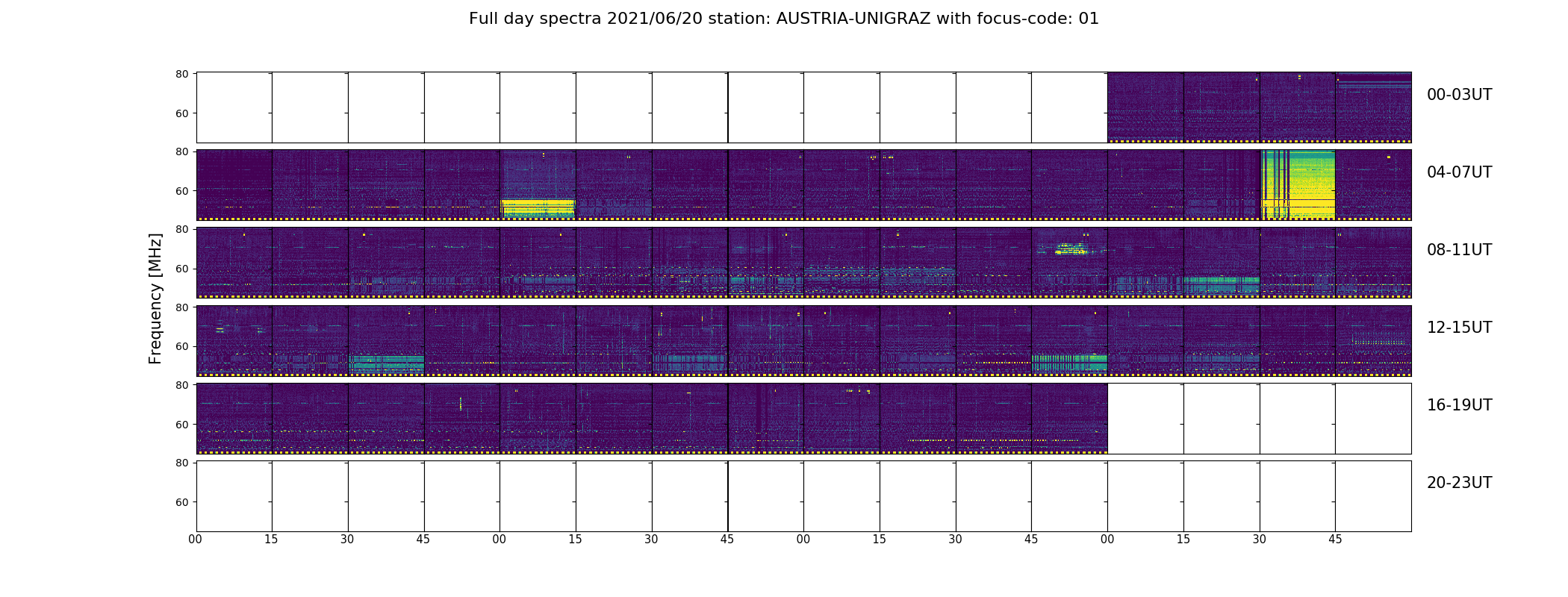Select the "08-11UT" row label
Image resolution: width=1568 pixels, height=597 pixels.
(1459, 250)
